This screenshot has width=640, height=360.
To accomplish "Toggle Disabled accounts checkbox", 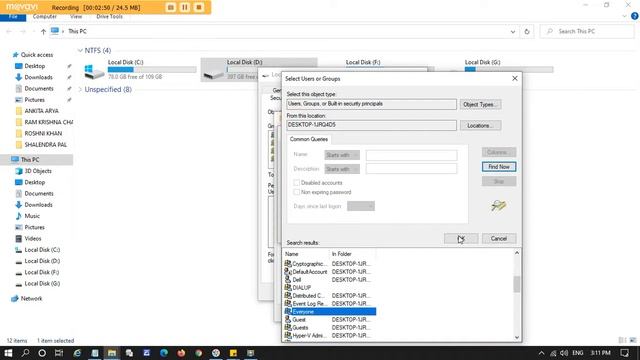I will 297,183.
